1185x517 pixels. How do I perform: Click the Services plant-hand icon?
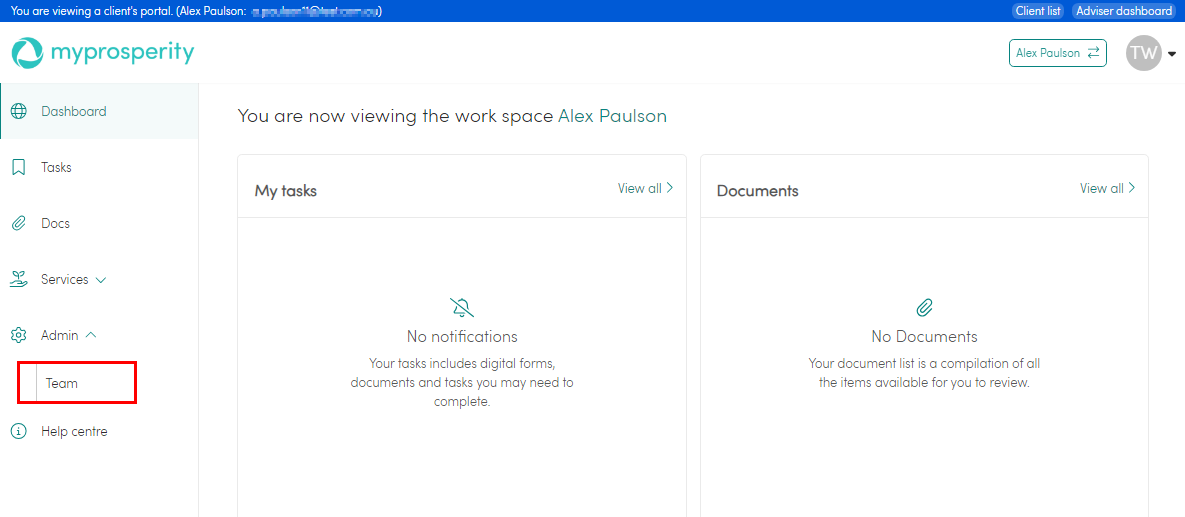18,279
